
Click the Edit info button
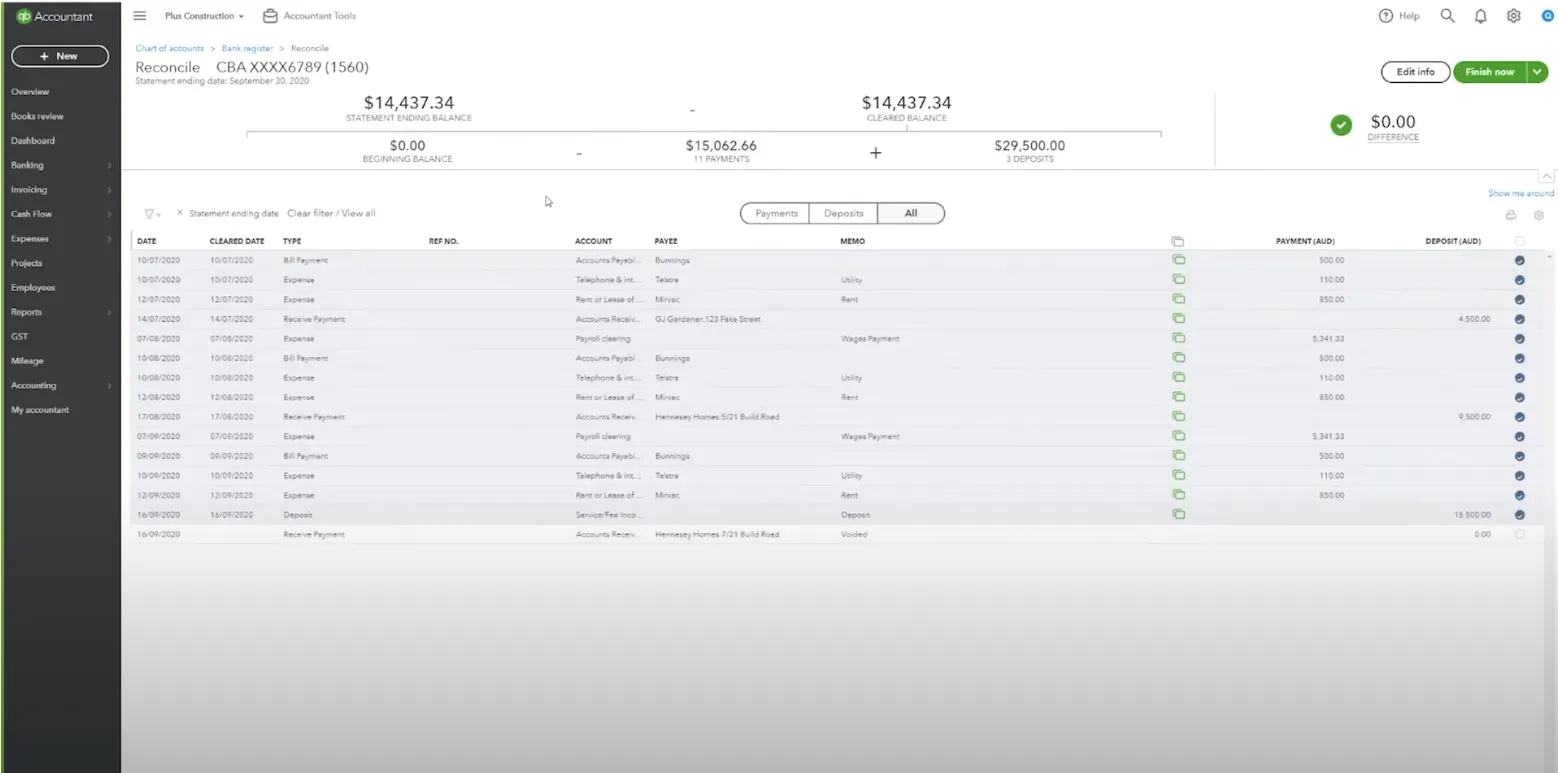coord(1415,72)
